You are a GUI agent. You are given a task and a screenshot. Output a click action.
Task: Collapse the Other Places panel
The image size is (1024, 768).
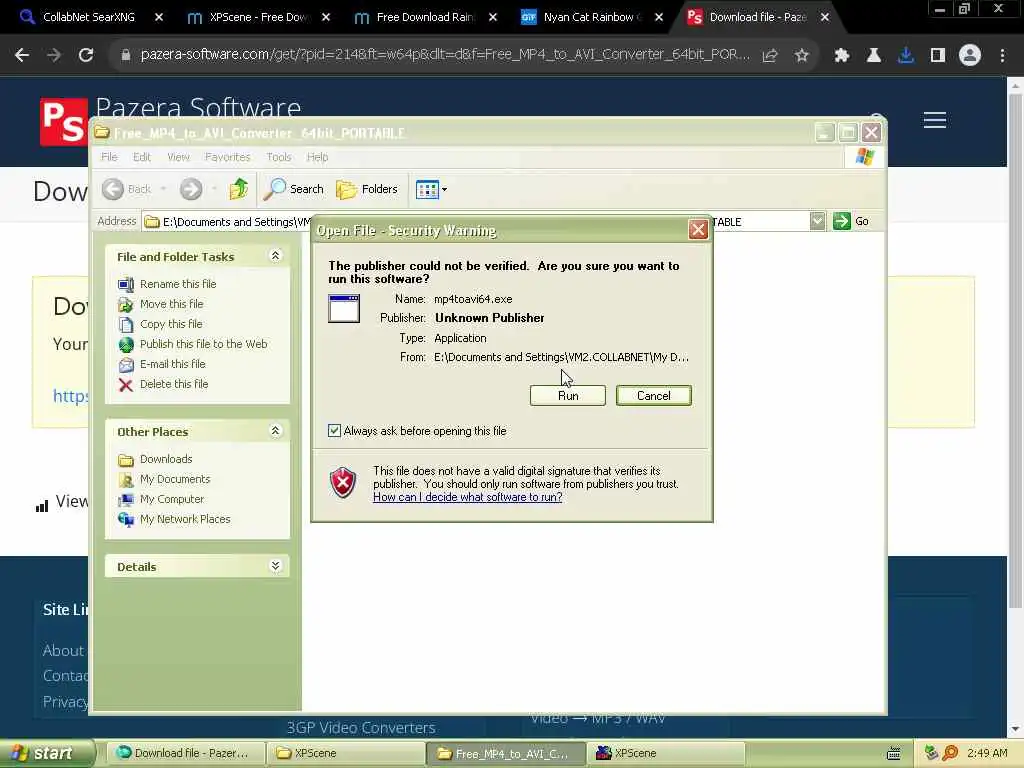(276, 431)
